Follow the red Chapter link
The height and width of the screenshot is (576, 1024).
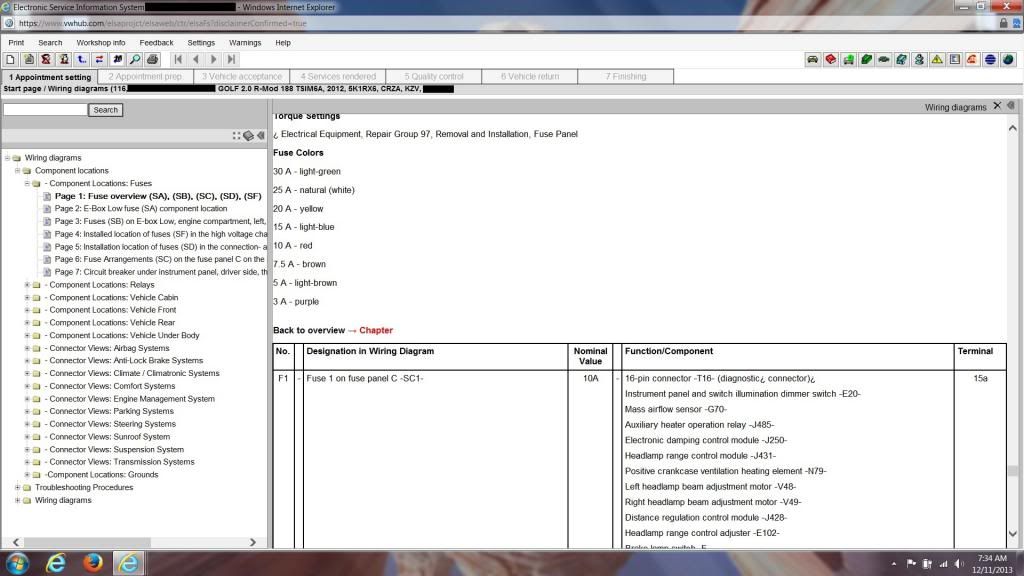click(x=376, y=330)
